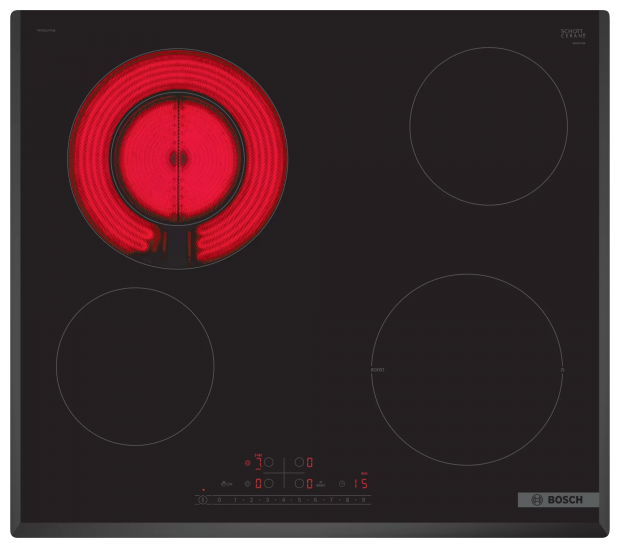This screenshot has height=548, width=620.
Task: Tap the red 15 timer display
Action: pos(360,483)
